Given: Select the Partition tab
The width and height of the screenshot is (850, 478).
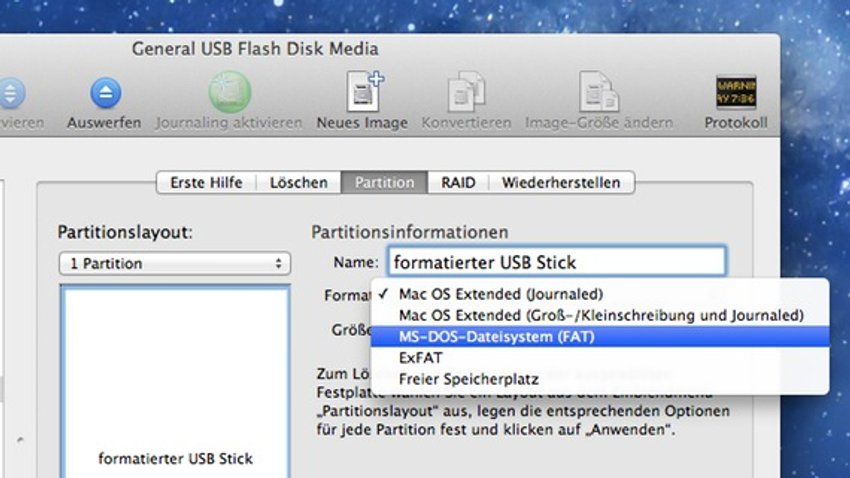Looking at the screenshot, I should (x=384, y=183).
